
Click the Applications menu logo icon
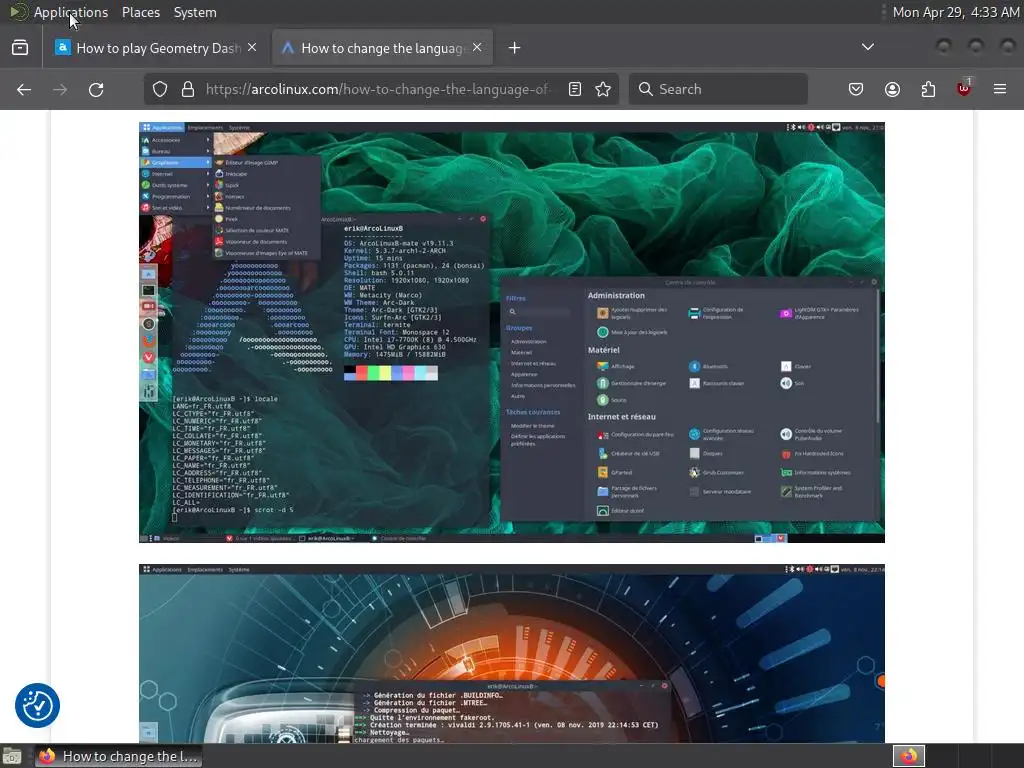[x=18, y=12]
